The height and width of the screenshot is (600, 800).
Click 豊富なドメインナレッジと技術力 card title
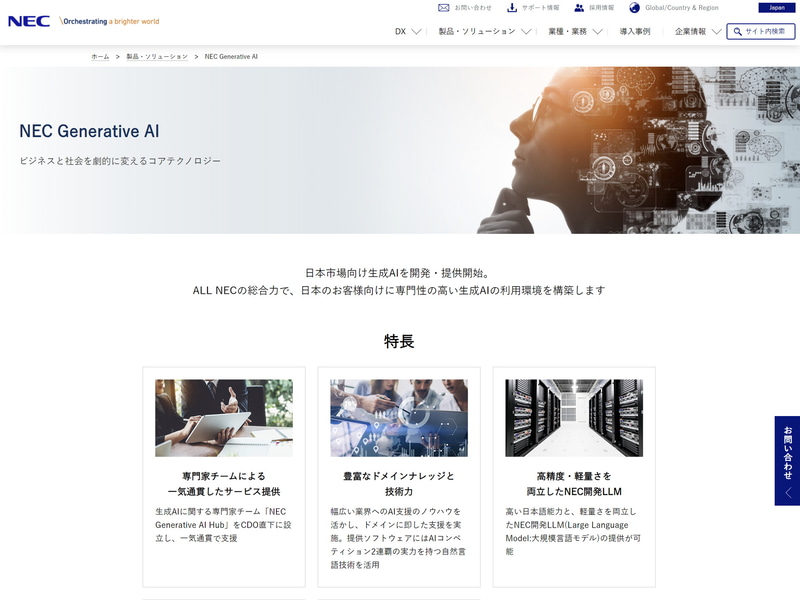click(399, 484)
